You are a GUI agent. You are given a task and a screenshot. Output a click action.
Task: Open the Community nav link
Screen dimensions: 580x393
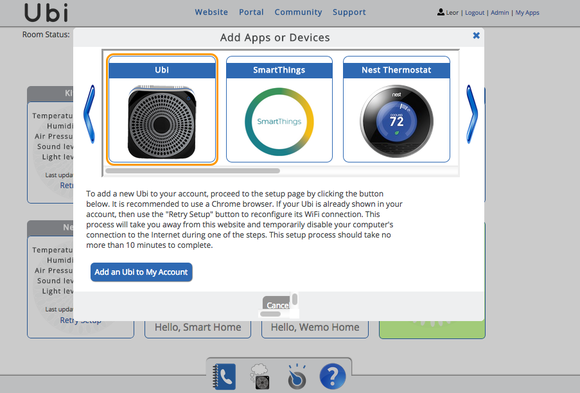click(298, 12)
